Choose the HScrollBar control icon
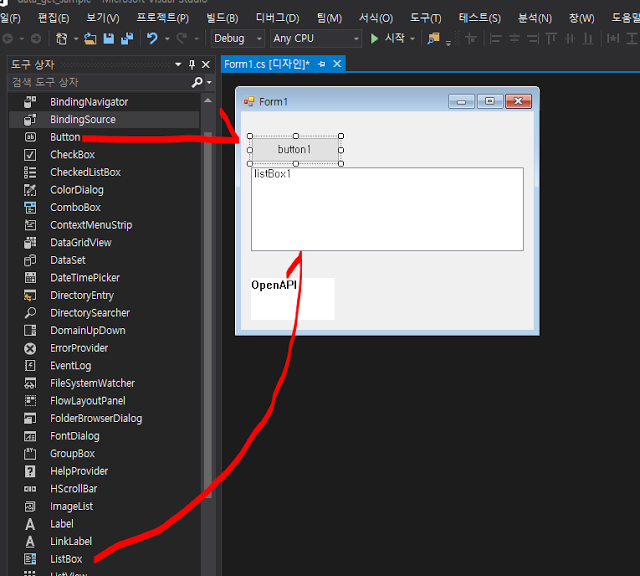 [x=30, y=489]
